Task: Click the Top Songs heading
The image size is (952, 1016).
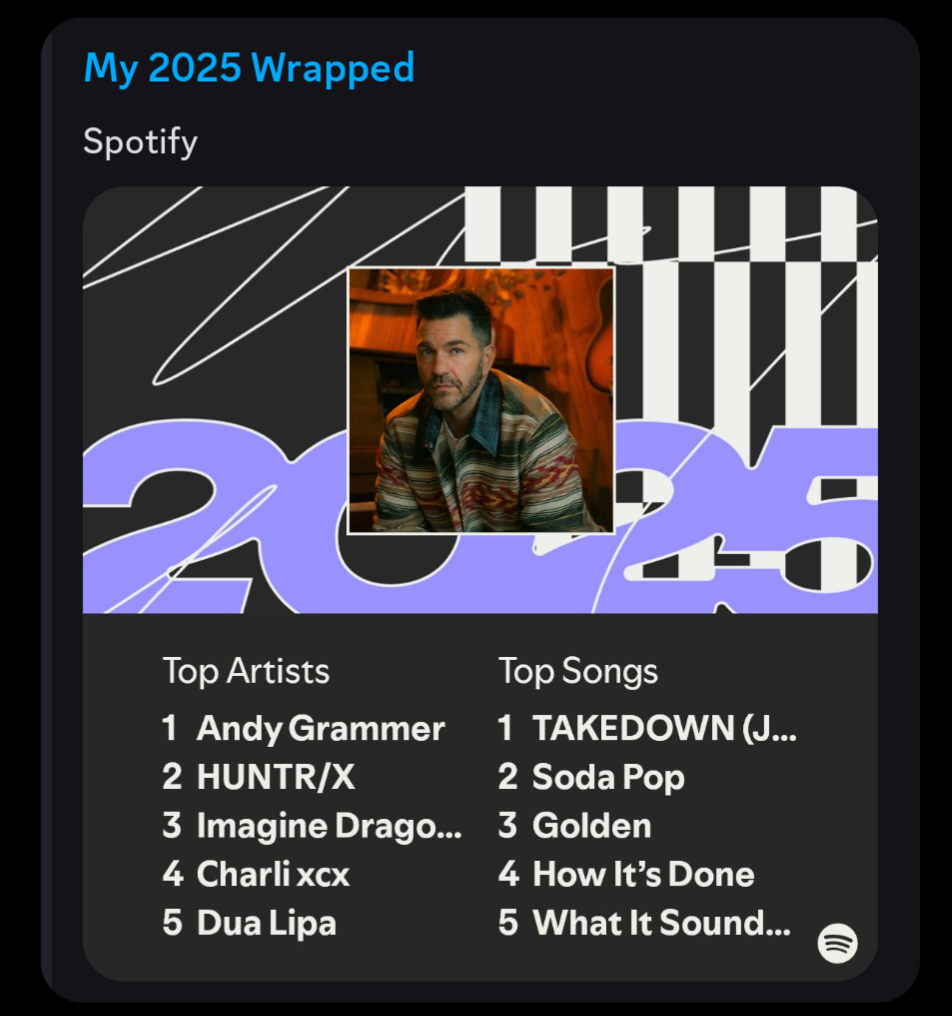Action: (578, 671)
